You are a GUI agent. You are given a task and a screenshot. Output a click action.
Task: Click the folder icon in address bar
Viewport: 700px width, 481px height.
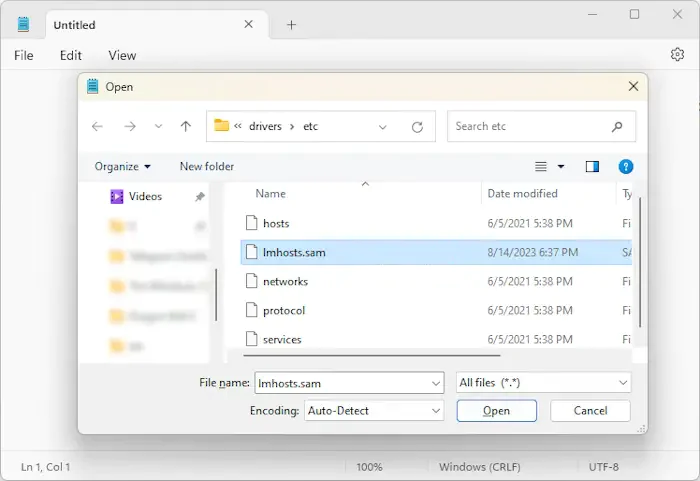tap(221, 125)
